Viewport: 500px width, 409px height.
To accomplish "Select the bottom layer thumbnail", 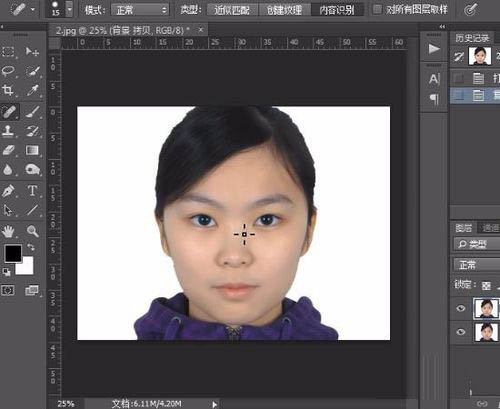I will click(x=486, y=332).
